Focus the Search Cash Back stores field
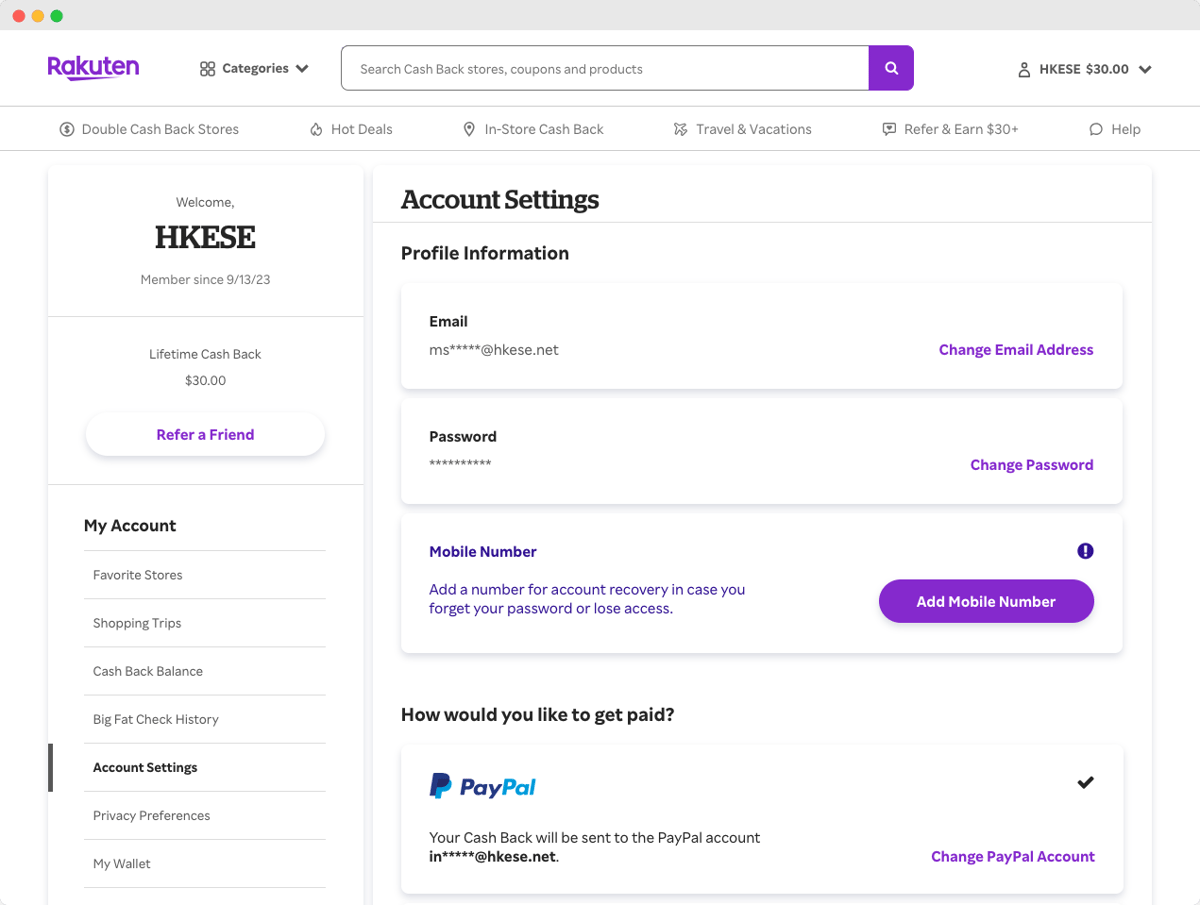The height and width of the screenshot is (905, 1200). tap(604, 69)
